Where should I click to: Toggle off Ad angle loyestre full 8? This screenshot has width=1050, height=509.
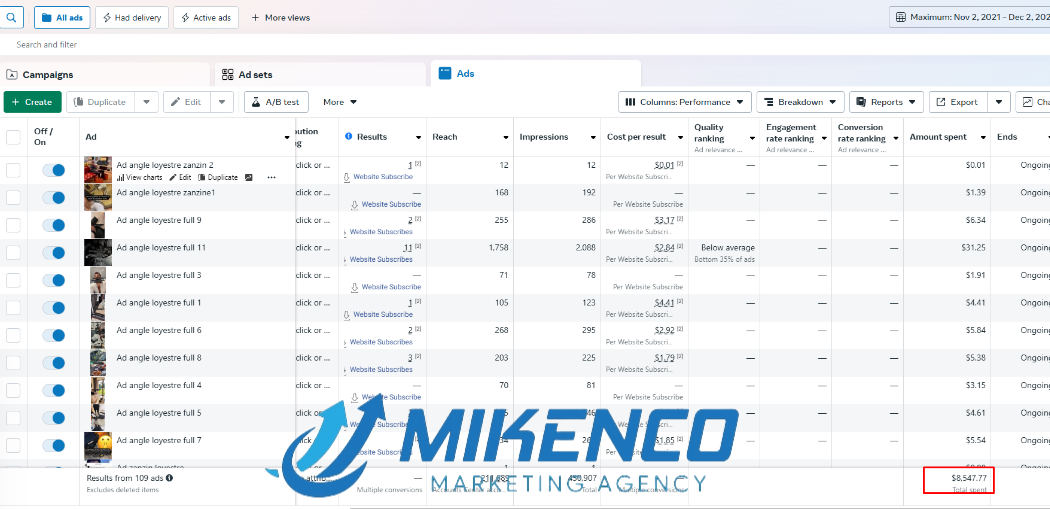[x=54, y=362]
